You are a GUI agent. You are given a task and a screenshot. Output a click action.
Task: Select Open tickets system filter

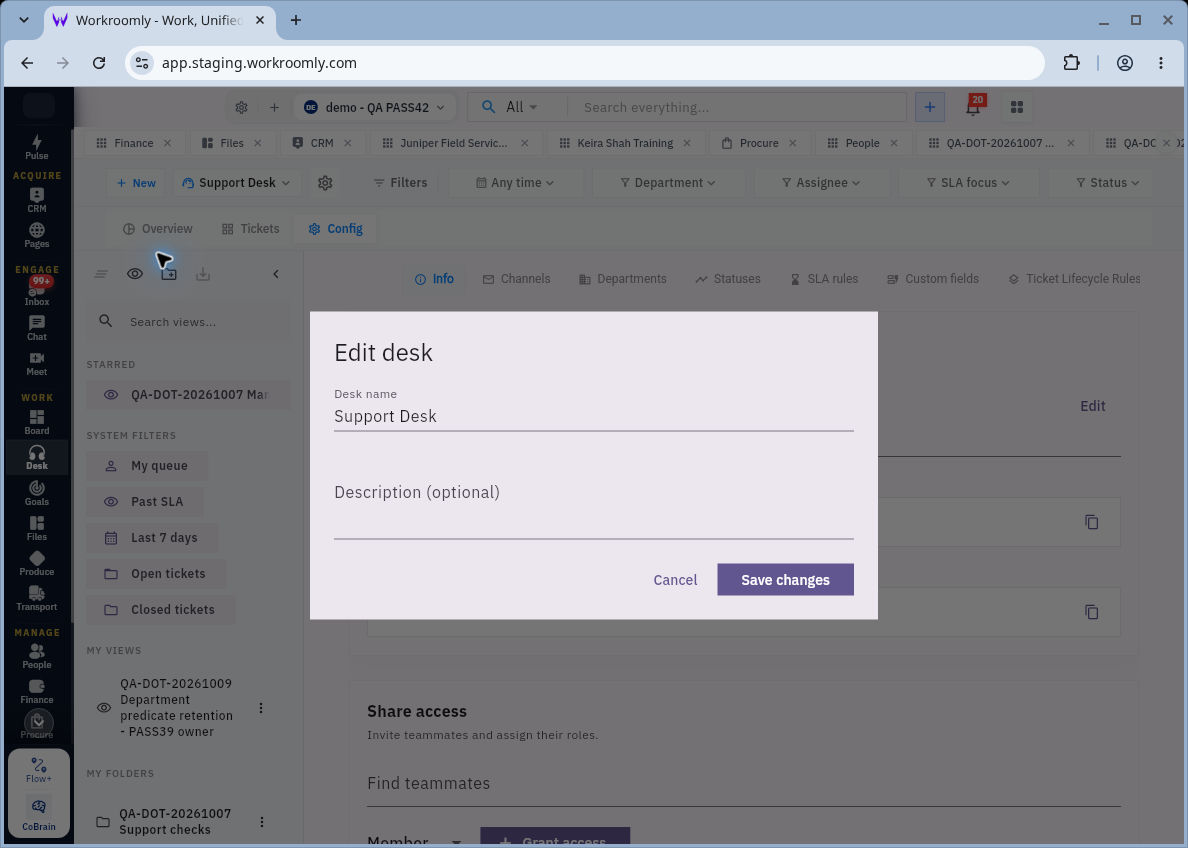(x=157, y=574)
